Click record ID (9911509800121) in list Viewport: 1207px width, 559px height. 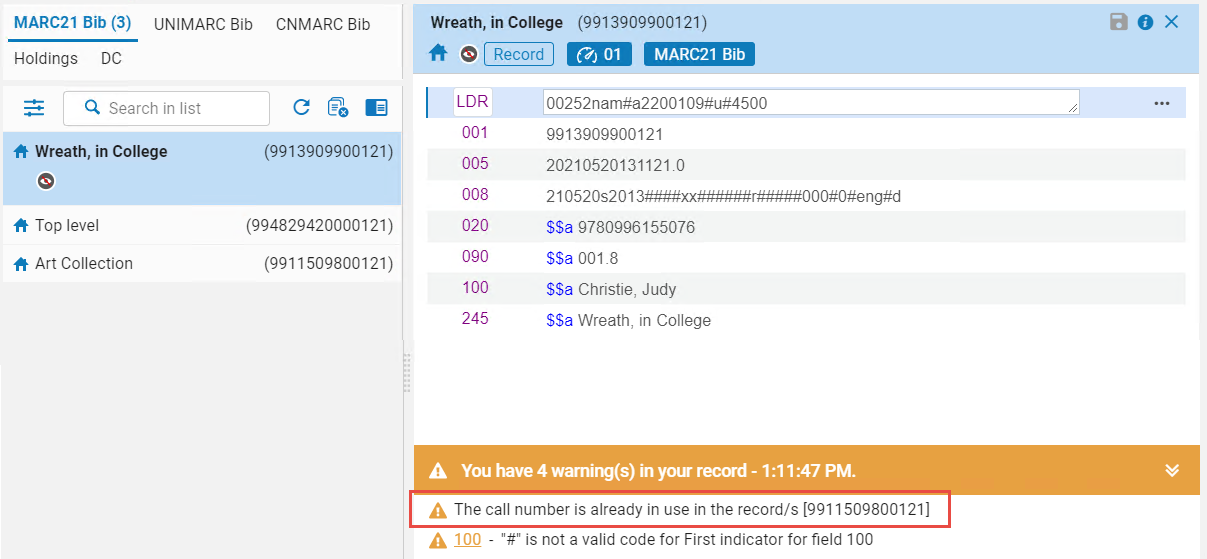[328, 264]
